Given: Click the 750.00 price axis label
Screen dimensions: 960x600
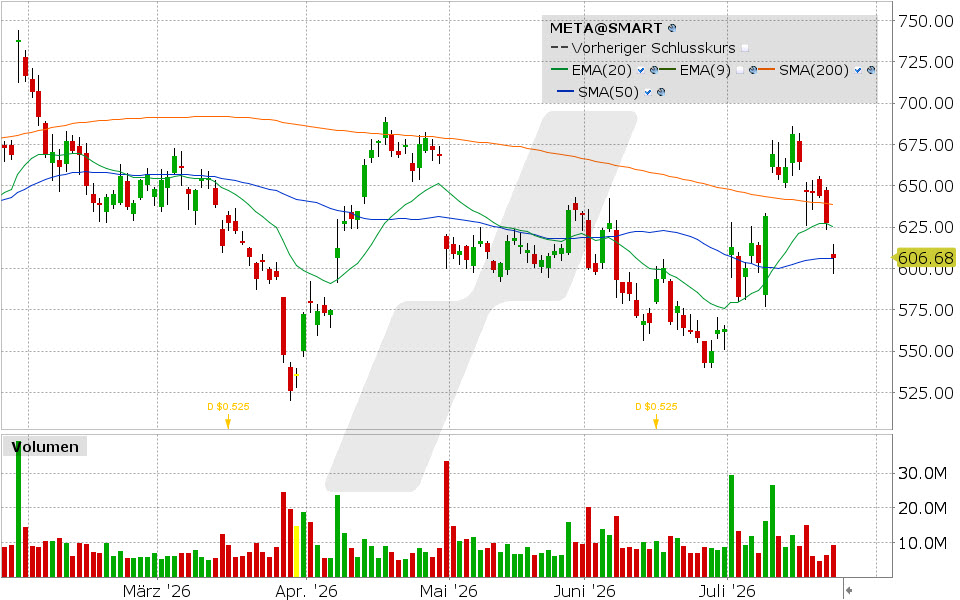Looking at the screenshot, I should 925,21.
